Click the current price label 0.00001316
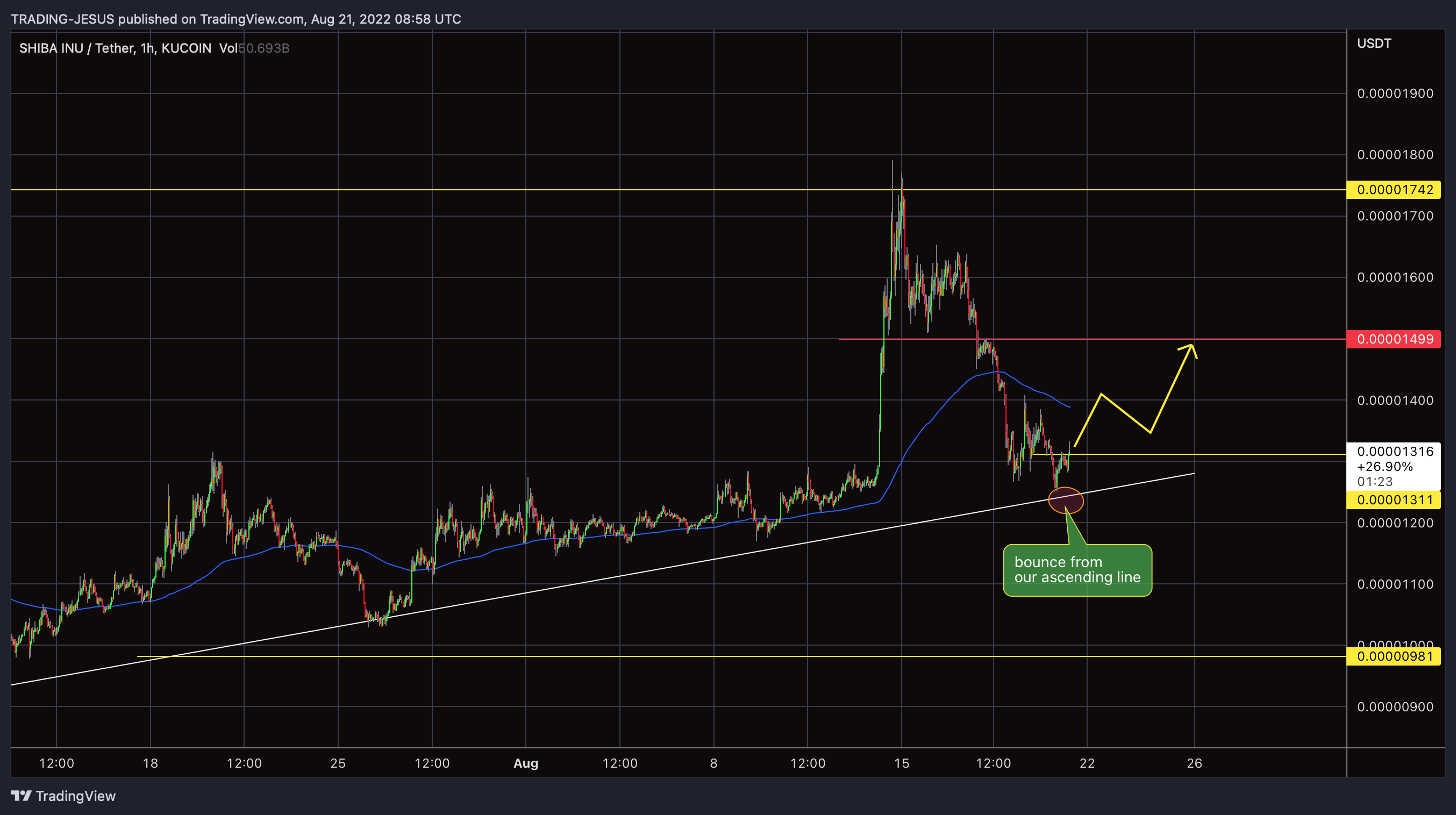 pos(1395,451)
